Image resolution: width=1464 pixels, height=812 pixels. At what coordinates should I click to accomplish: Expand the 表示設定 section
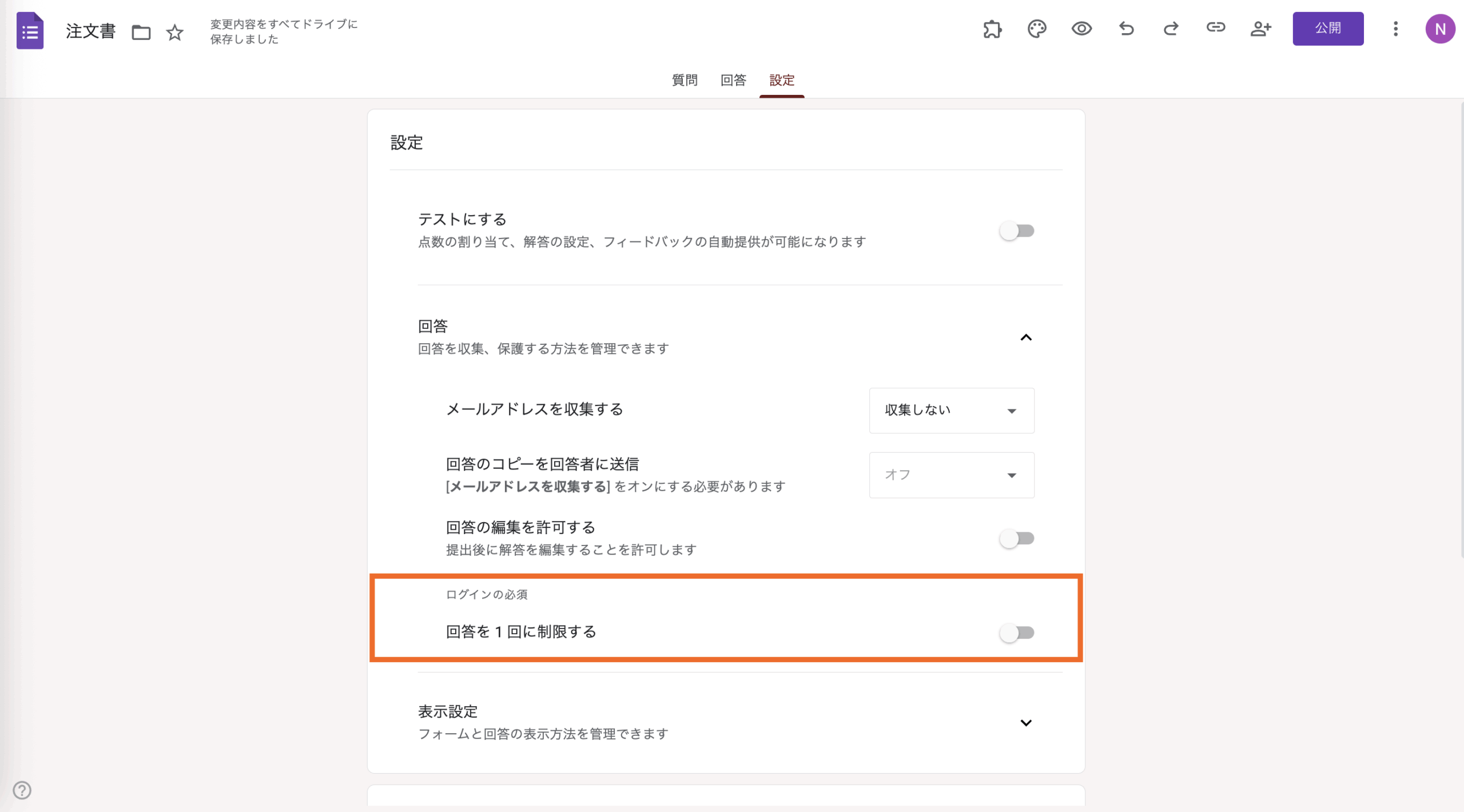coord(1026,723)
